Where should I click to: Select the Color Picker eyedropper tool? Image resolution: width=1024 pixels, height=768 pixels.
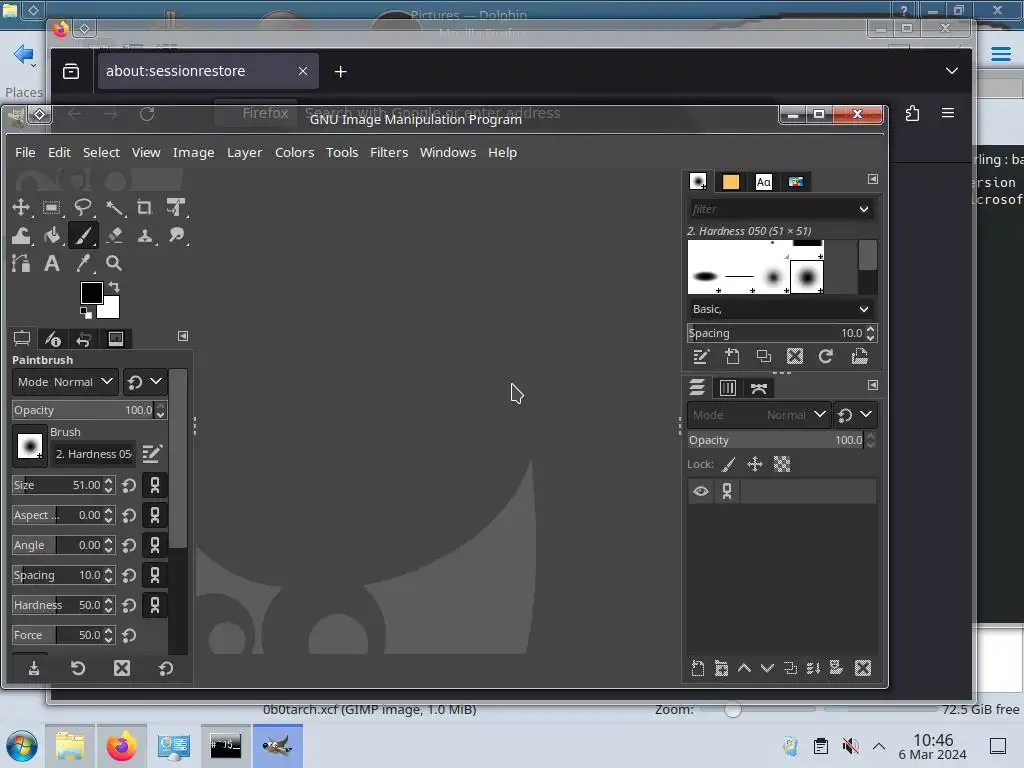83,264
